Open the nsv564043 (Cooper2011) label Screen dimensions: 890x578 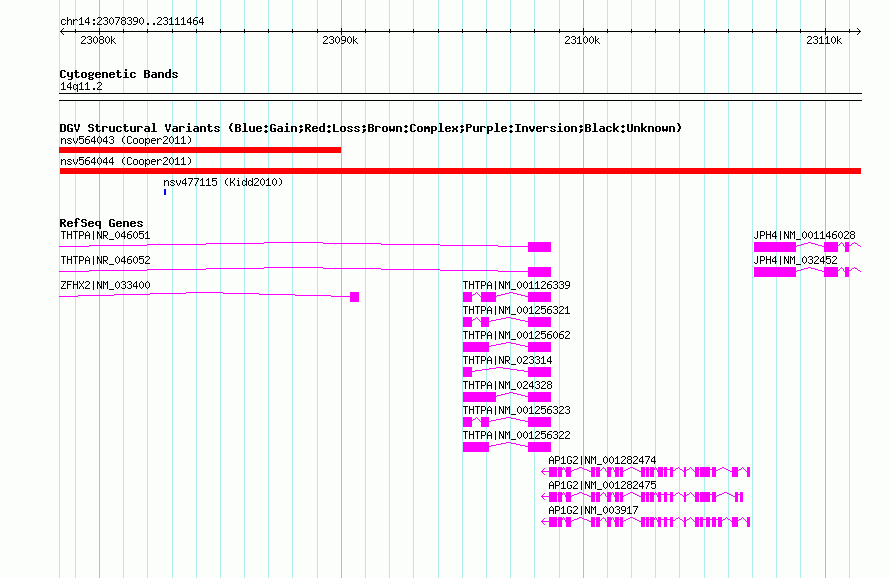click(126, 140)
